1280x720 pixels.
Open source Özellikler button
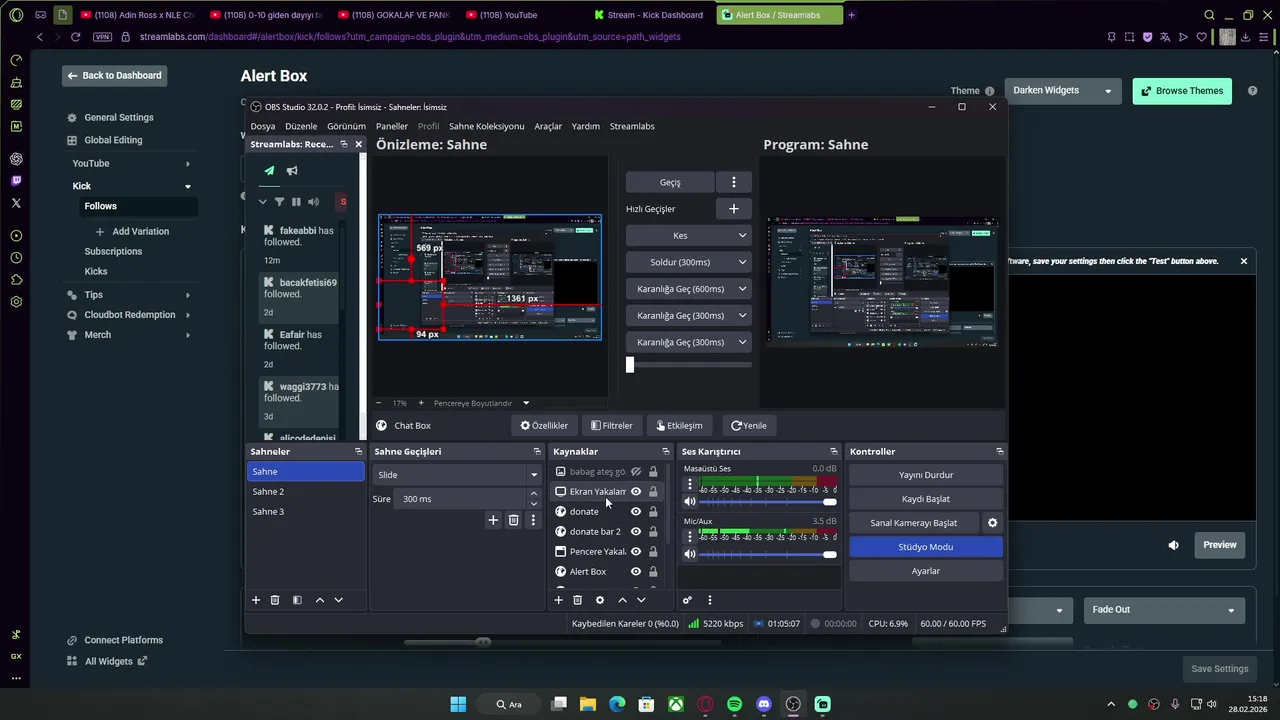click(x=544, y=426)
